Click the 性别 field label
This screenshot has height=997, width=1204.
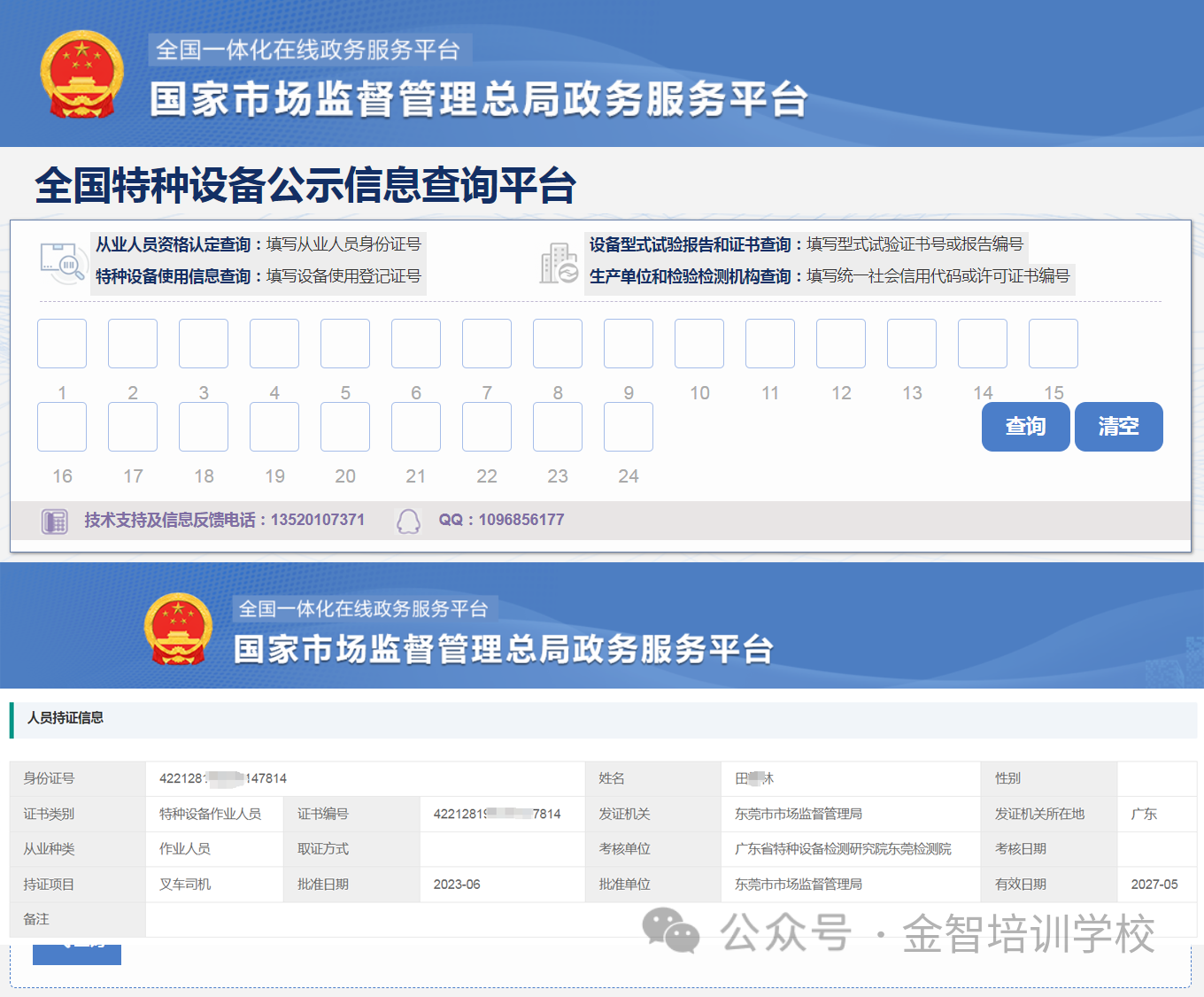pyautogui.click(x=1007, y=778)
